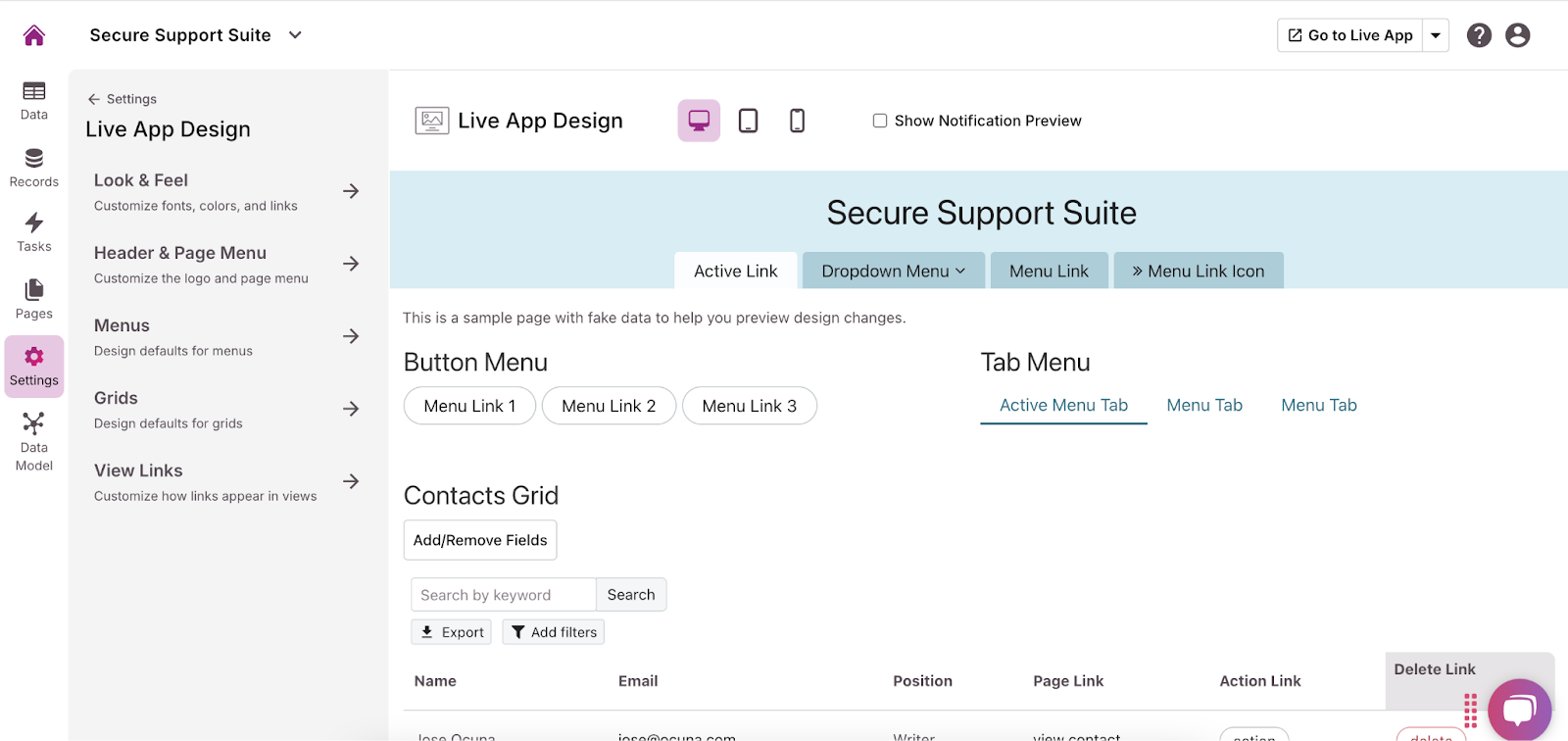Select desktop preview mode
The height and width of the screenshot is (741, 1568).
pos(699,121)
